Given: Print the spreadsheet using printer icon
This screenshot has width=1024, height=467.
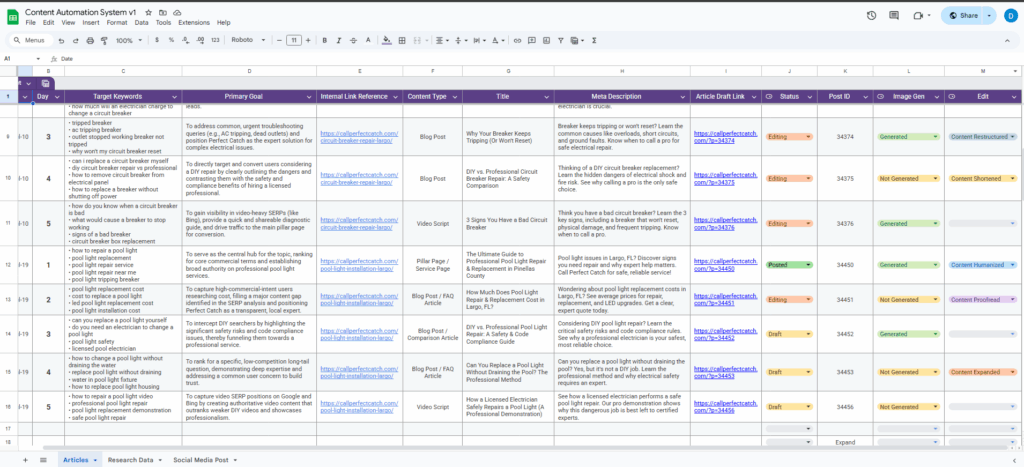Looking at the screenshot, I should (x=90, y=40).
